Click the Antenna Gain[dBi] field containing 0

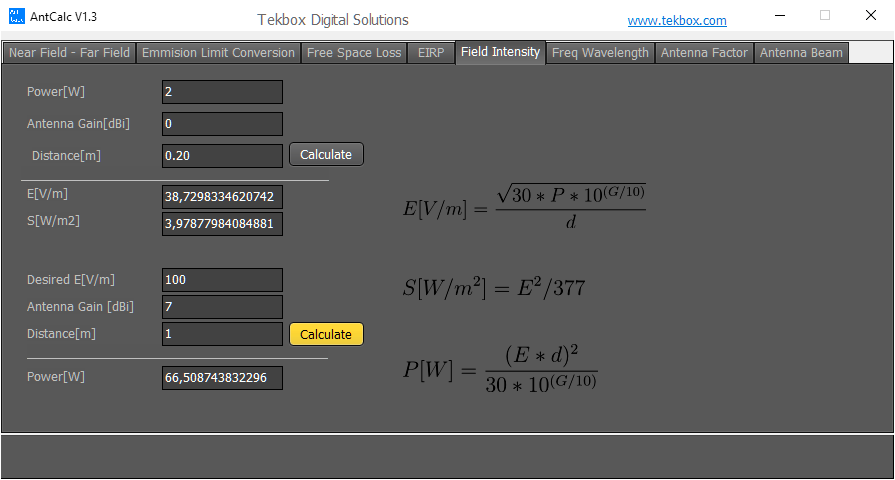[x=222, y=124]
